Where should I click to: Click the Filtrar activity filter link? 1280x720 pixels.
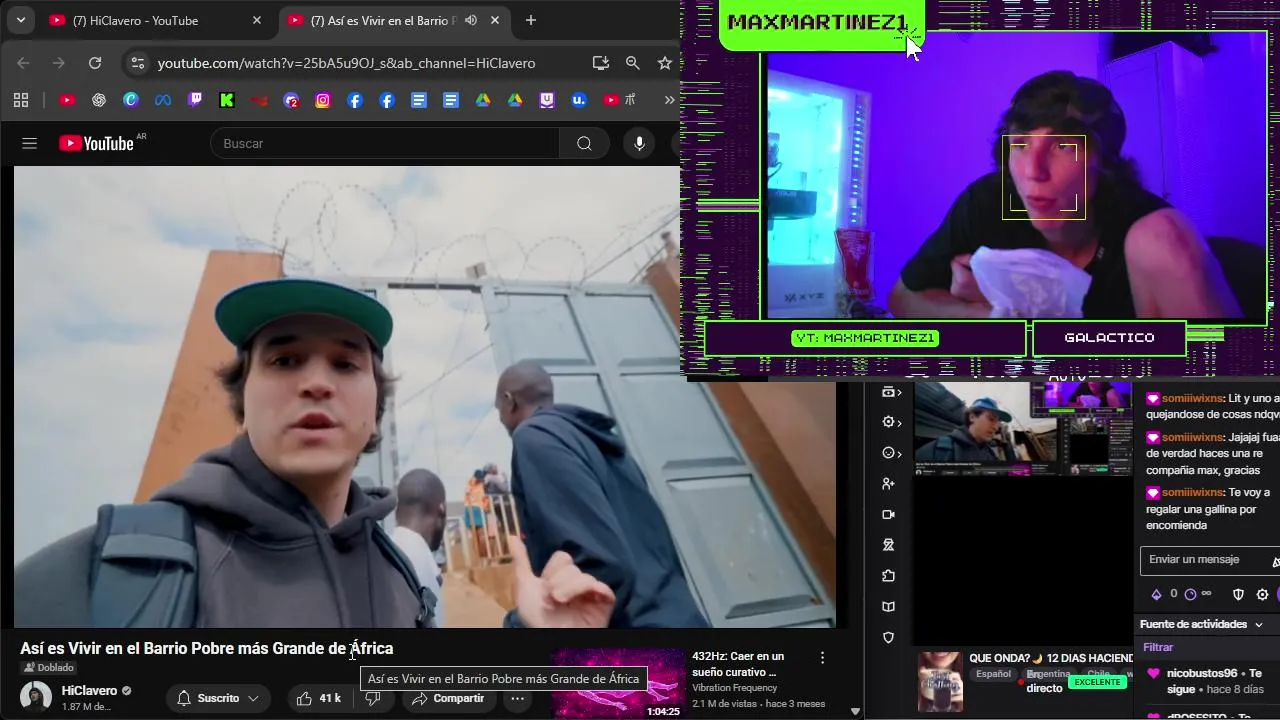(1158, 647)
